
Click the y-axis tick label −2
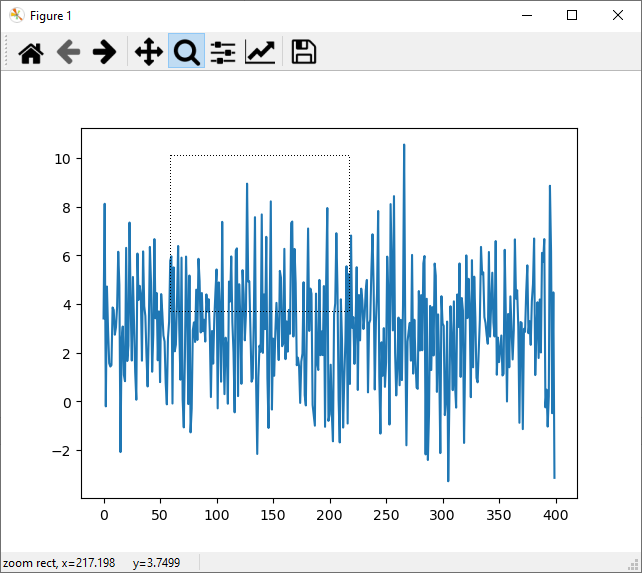(61, 451)
